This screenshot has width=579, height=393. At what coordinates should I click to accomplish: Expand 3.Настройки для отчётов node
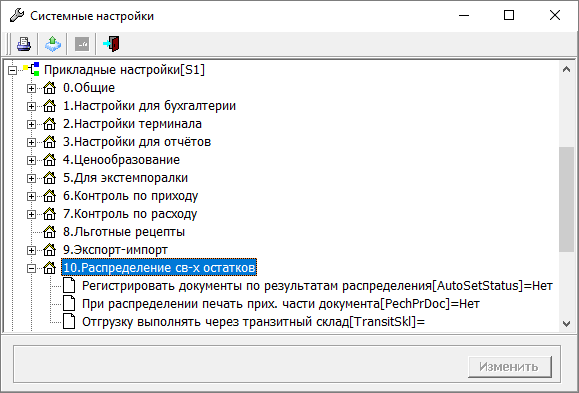click(x=31, y=142)
